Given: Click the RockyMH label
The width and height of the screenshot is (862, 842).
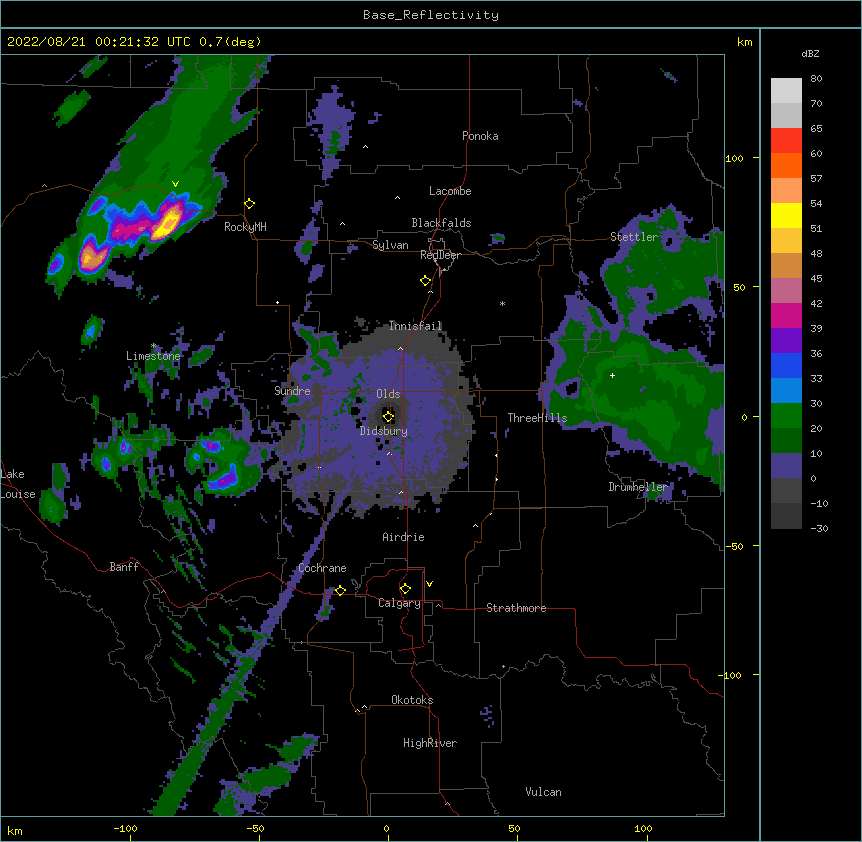Looking at the screenshot, I should [x=245, y=227].
